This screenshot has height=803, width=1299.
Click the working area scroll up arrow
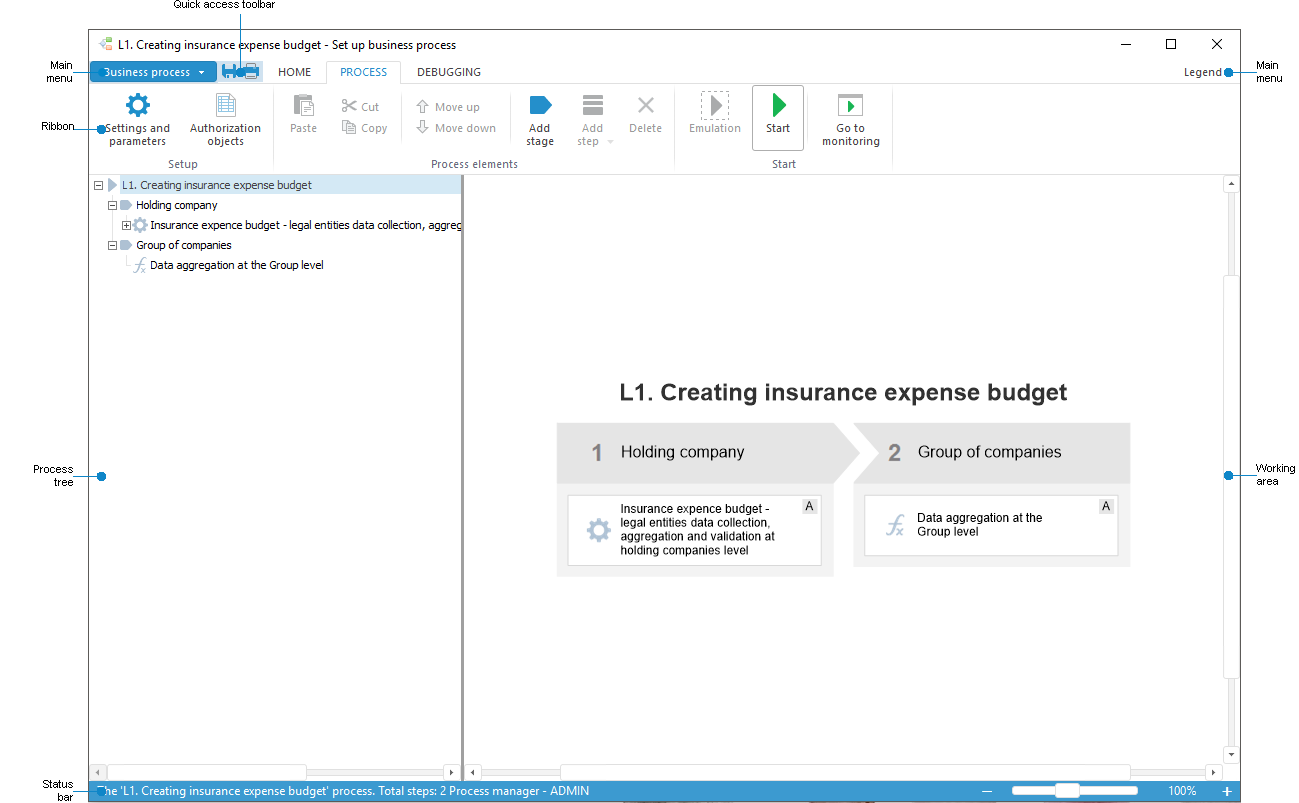(x=1232, y=184)
